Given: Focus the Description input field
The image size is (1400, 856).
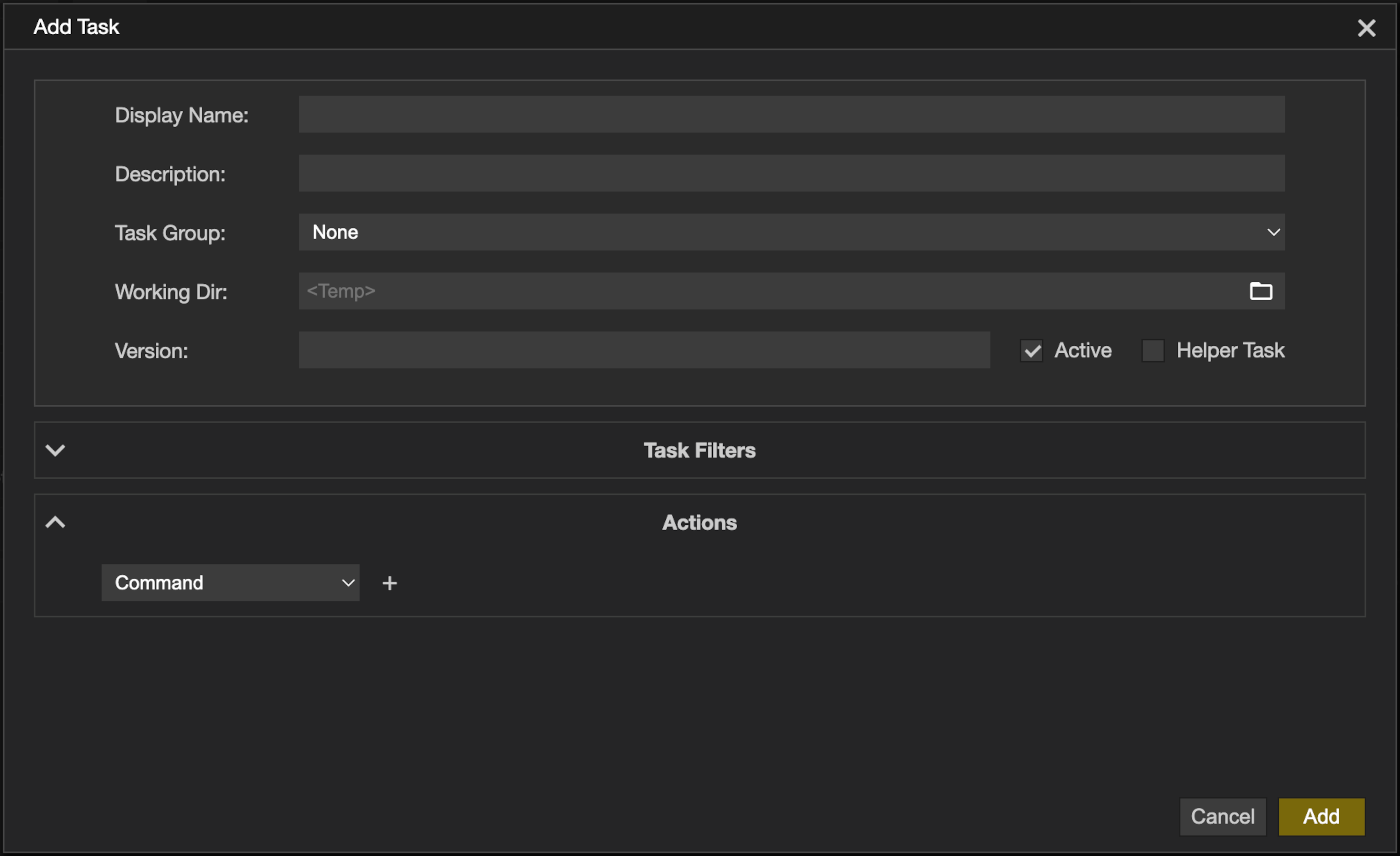Looking at the screenshot, I should click(792, 173).
